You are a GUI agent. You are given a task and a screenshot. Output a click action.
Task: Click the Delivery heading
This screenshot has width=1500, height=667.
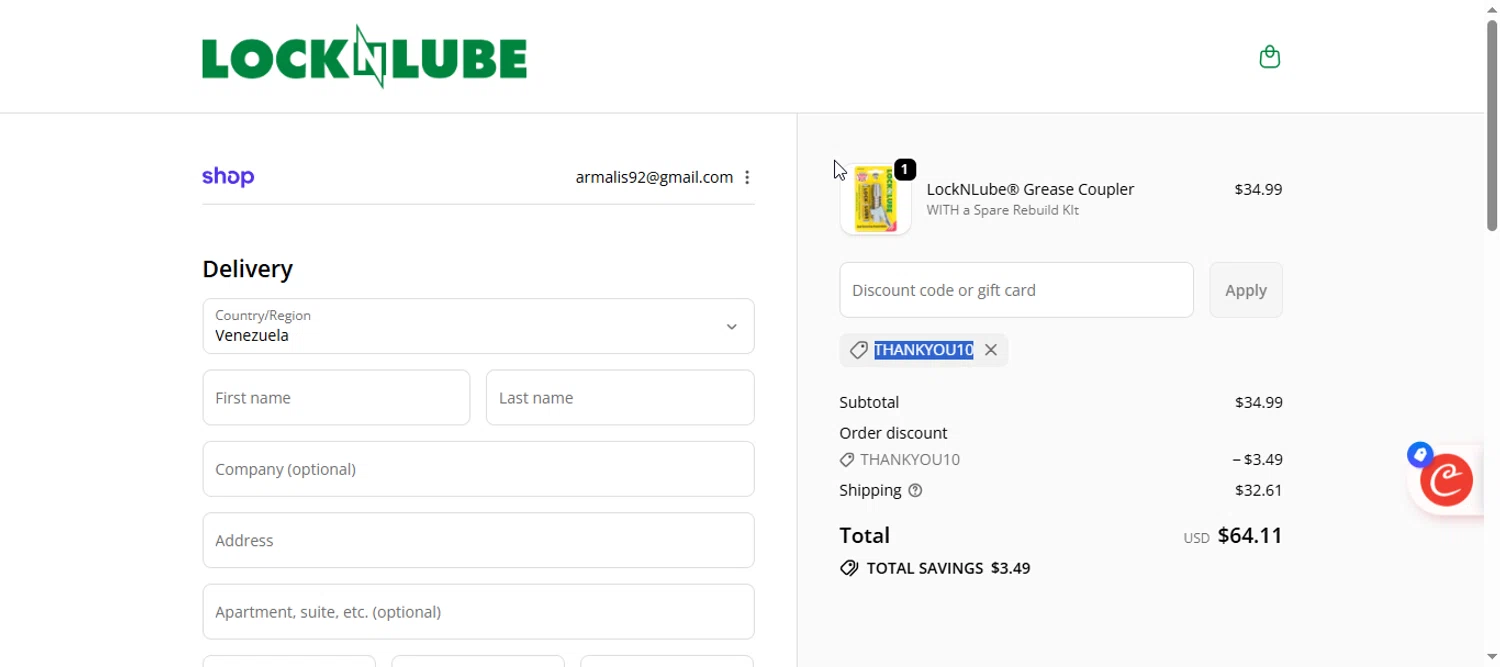click(x=247, y=269)
